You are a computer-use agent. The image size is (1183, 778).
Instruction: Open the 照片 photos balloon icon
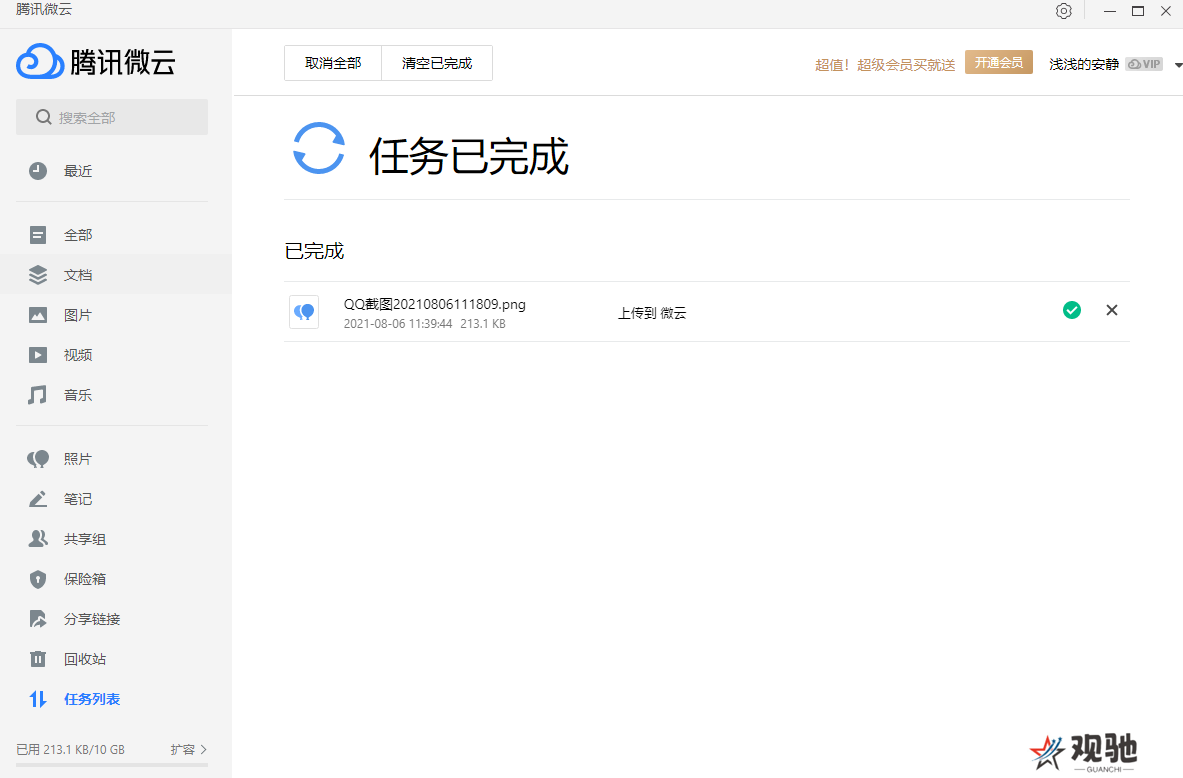(38, 459)
